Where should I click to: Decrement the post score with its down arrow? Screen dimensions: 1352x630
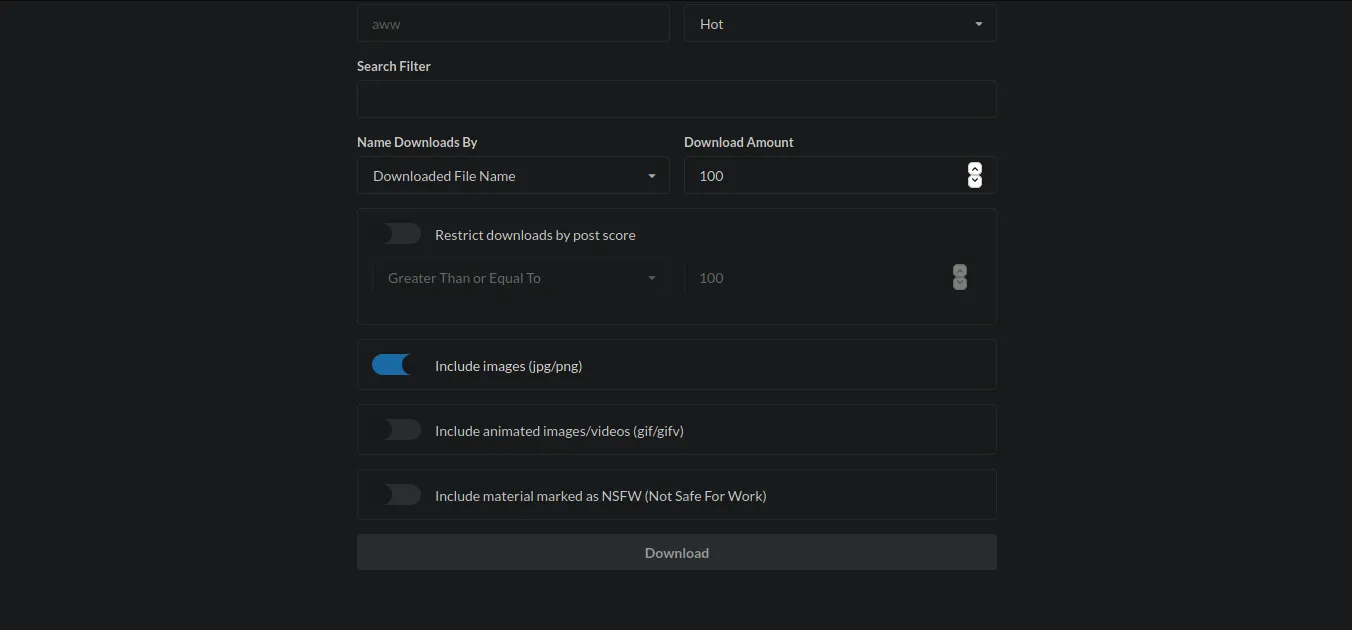point(959,283)
